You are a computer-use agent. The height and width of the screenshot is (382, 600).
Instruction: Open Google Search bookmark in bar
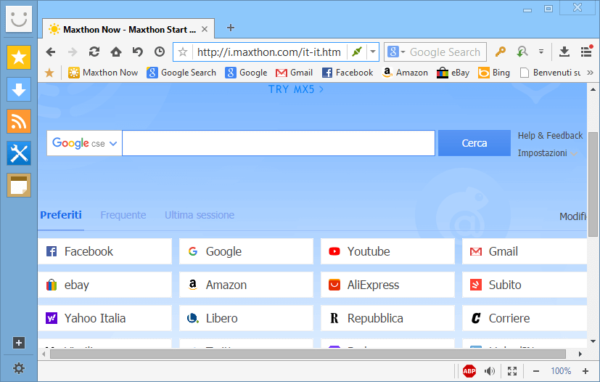[x=181, y=73]
